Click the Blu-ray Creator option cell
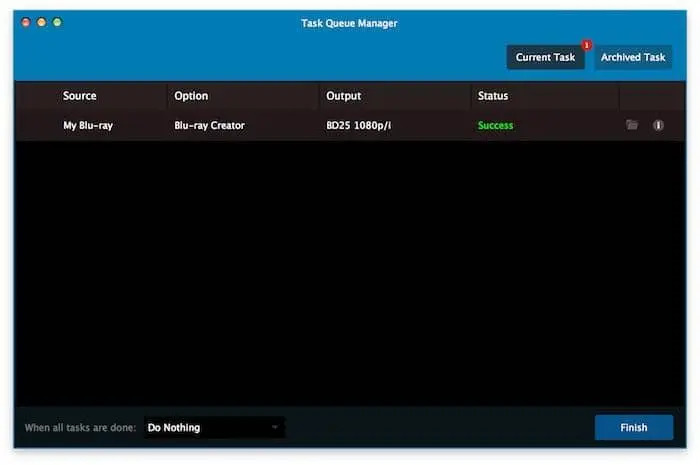This screenshot has height=465, width=700. pos(209,125)
